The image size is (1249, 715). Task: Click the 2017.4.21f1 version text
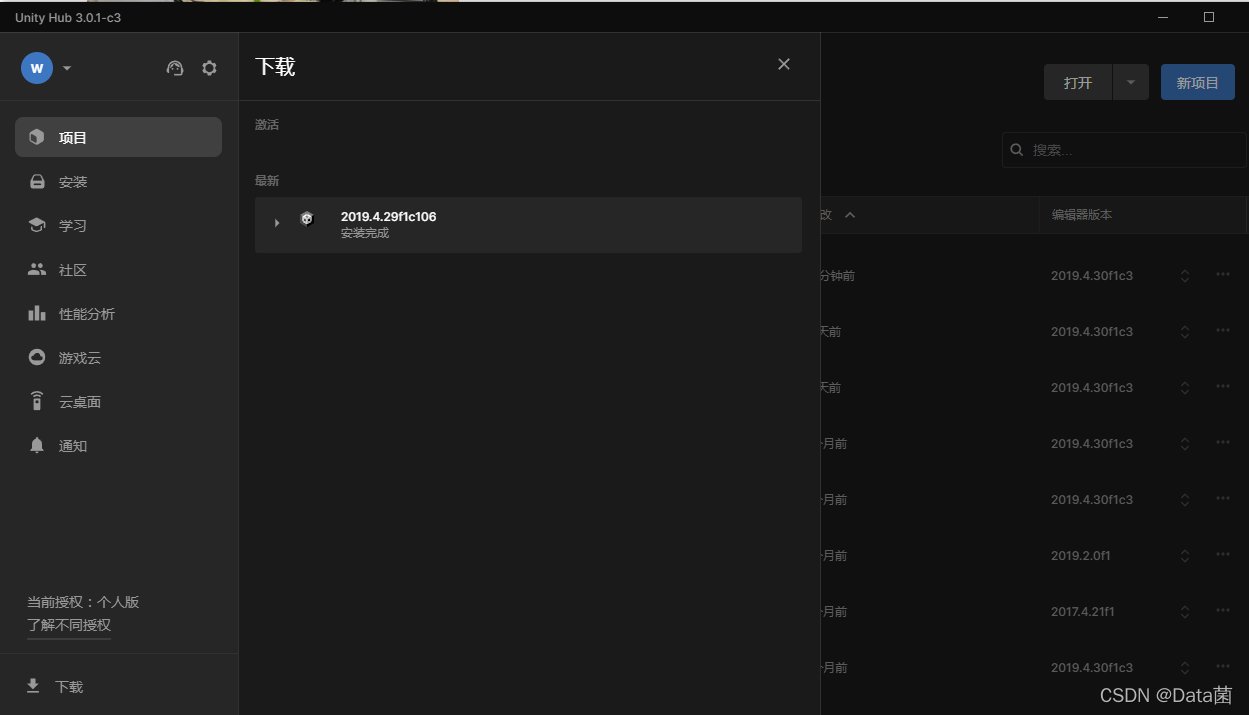(x=1083, y=612)
